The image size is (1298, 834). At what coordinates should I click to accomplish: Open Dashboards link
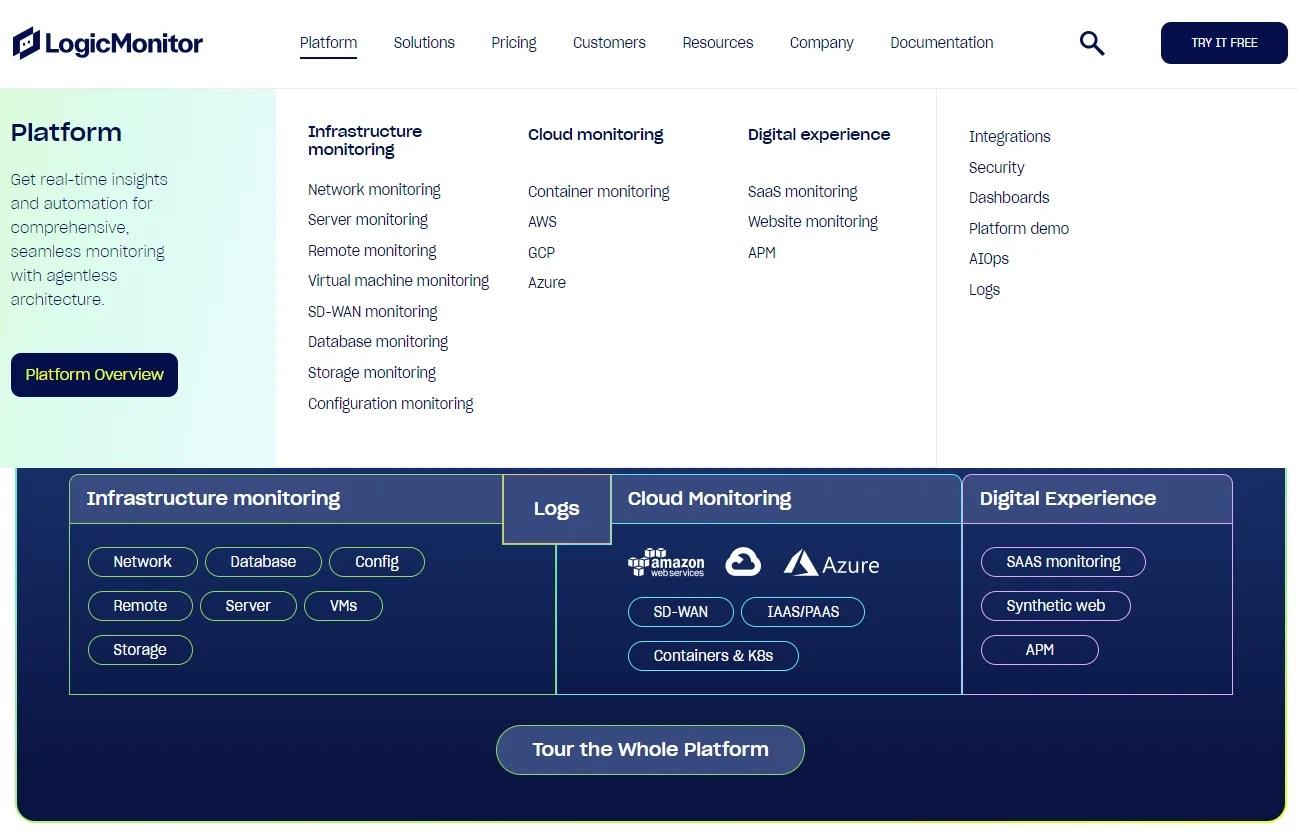pyautogui.click(x=1009, y=198)
